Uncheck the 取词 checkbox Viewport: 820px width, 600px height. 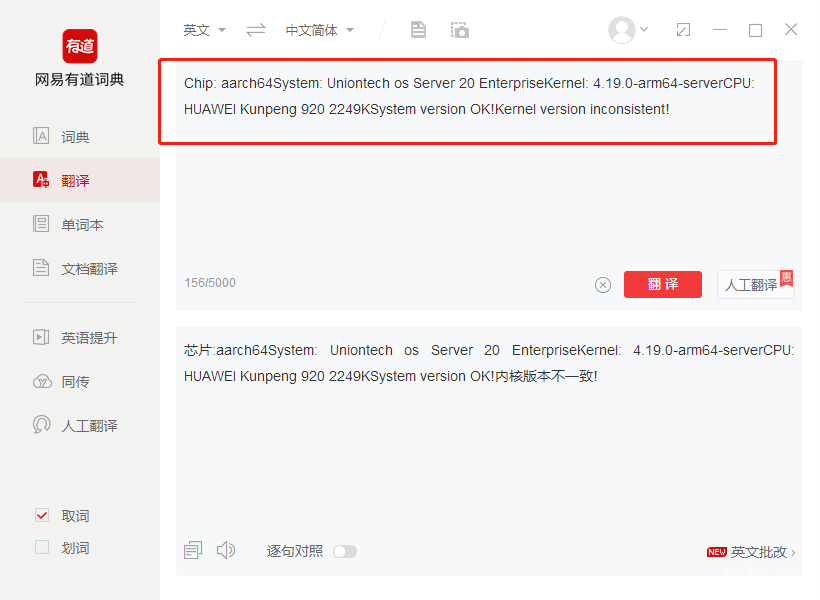click(42, 515)
